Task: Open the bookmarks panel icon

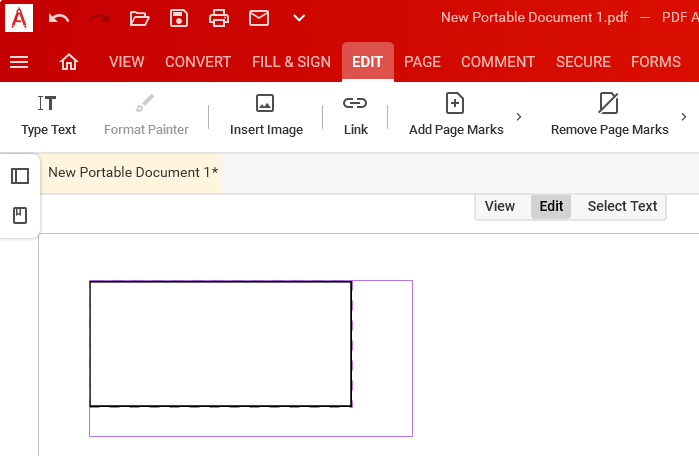Action: pyautogui.click(x=20, y=216)
